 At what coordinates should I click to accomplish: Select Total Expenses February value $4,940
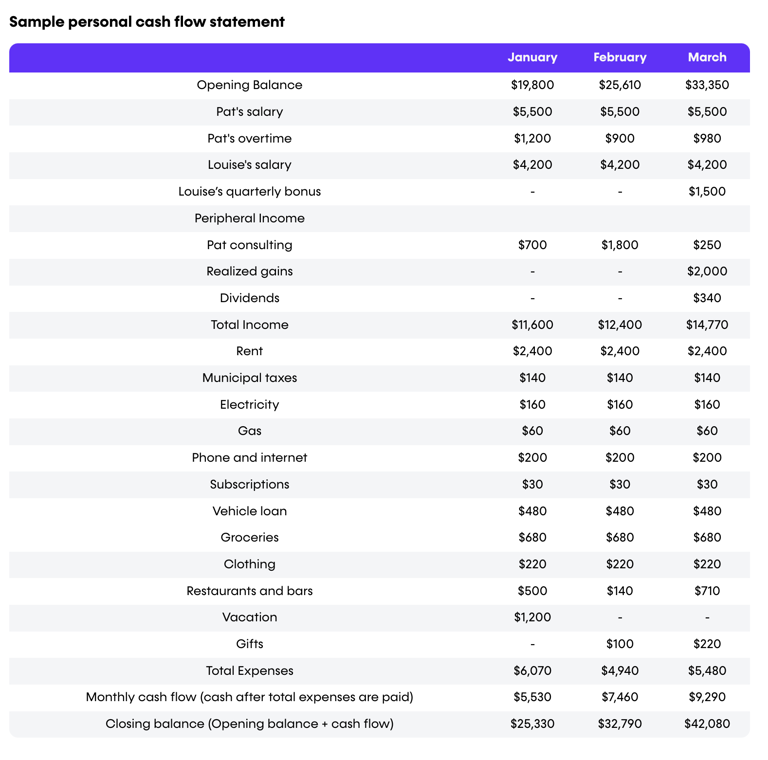point(619,671)
